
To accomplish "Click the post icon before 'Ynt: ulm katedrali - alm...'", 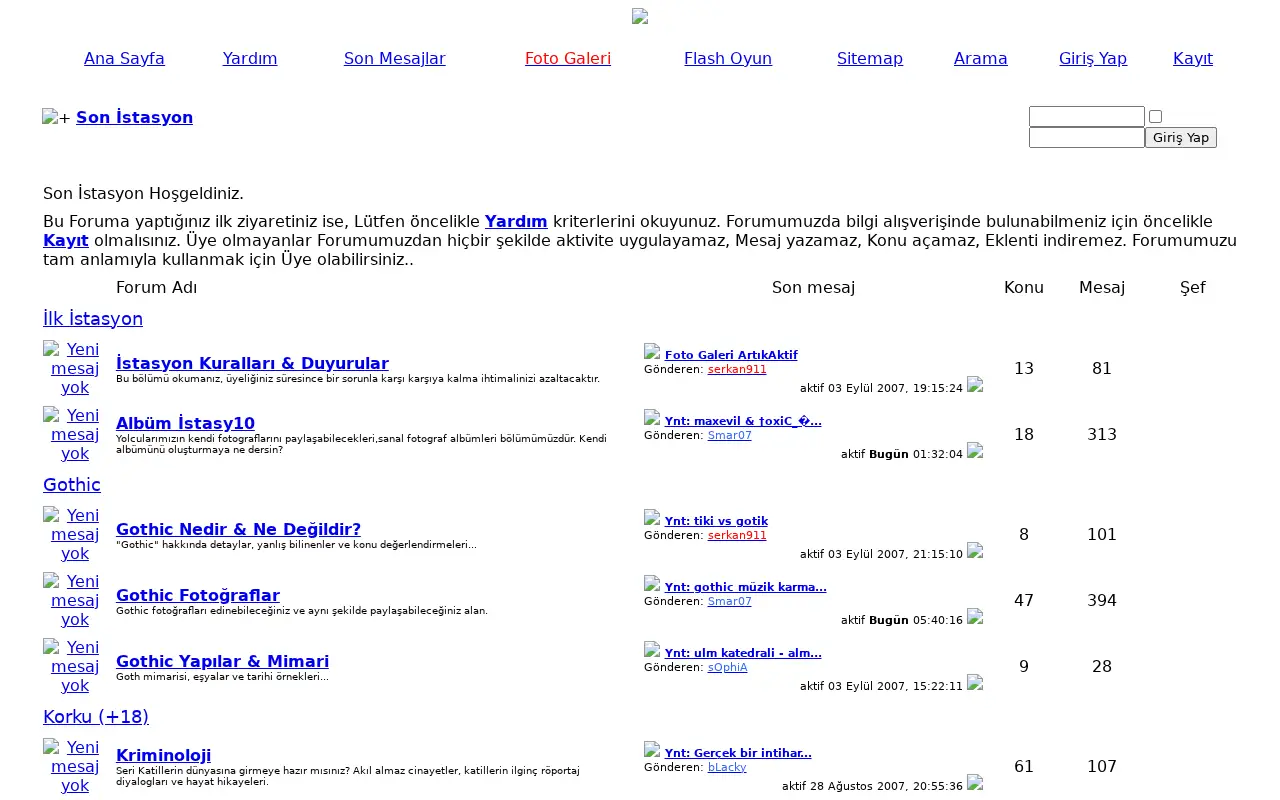I will tap(652, 650).
